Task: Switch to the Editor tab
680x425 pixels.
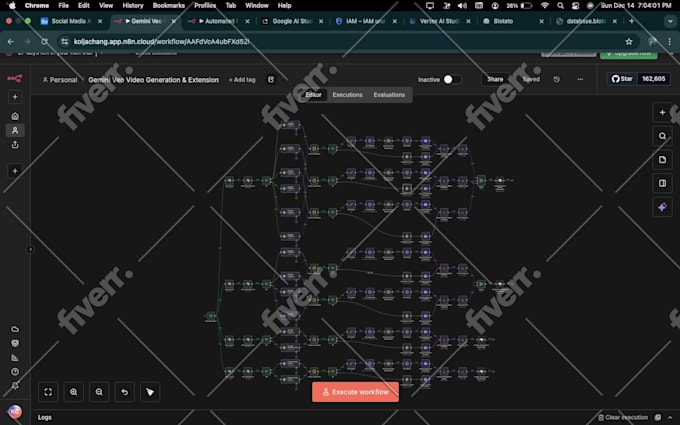Action: click(x=313, y=95)
